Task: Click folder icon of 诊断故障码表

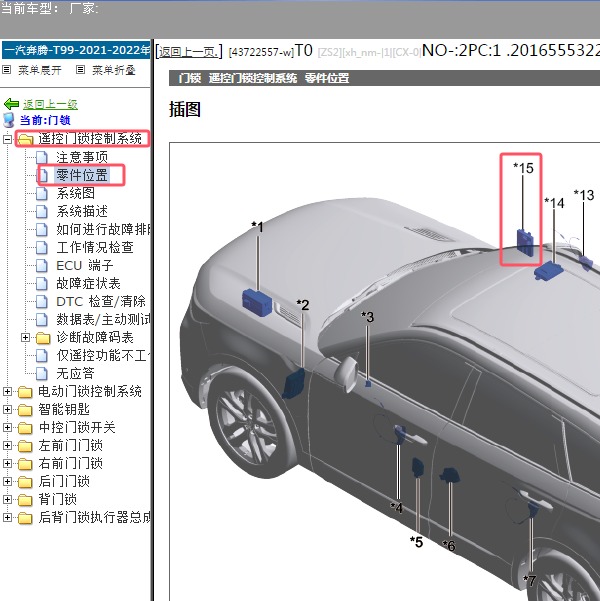Action: (x=43, y=338)
